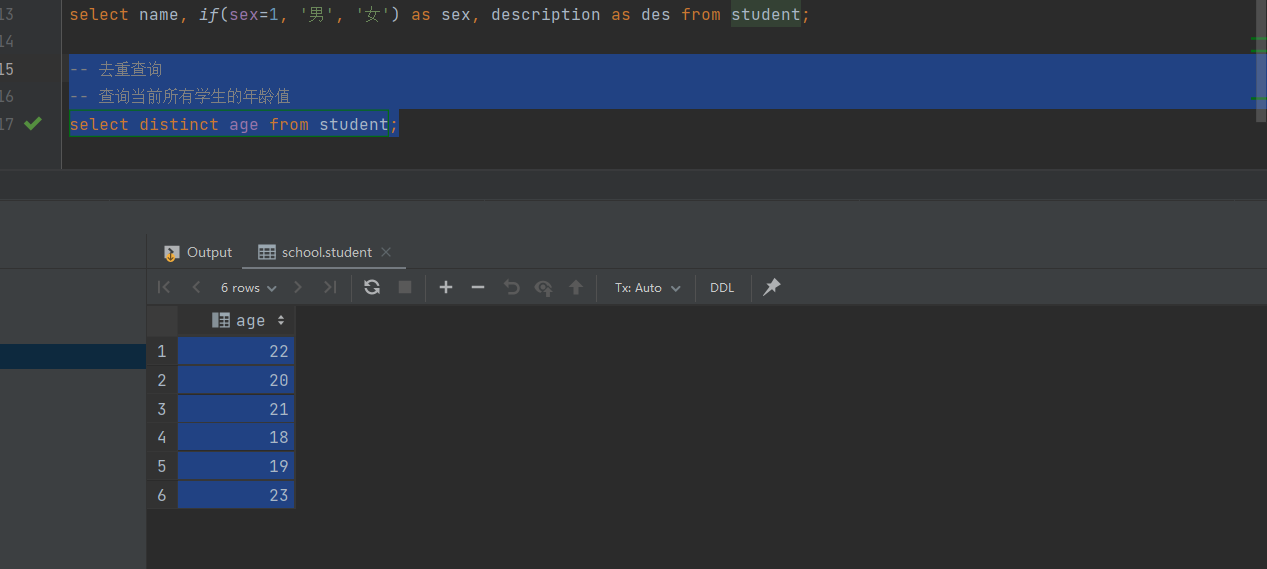Click line number 15 in gutter
The width and height of the screenshot is (1267, 569).
point(7,69)
